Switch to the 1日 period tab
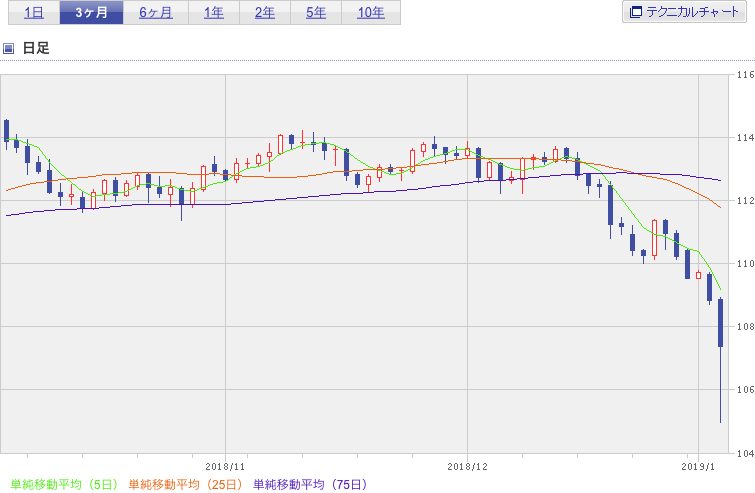 34,13
